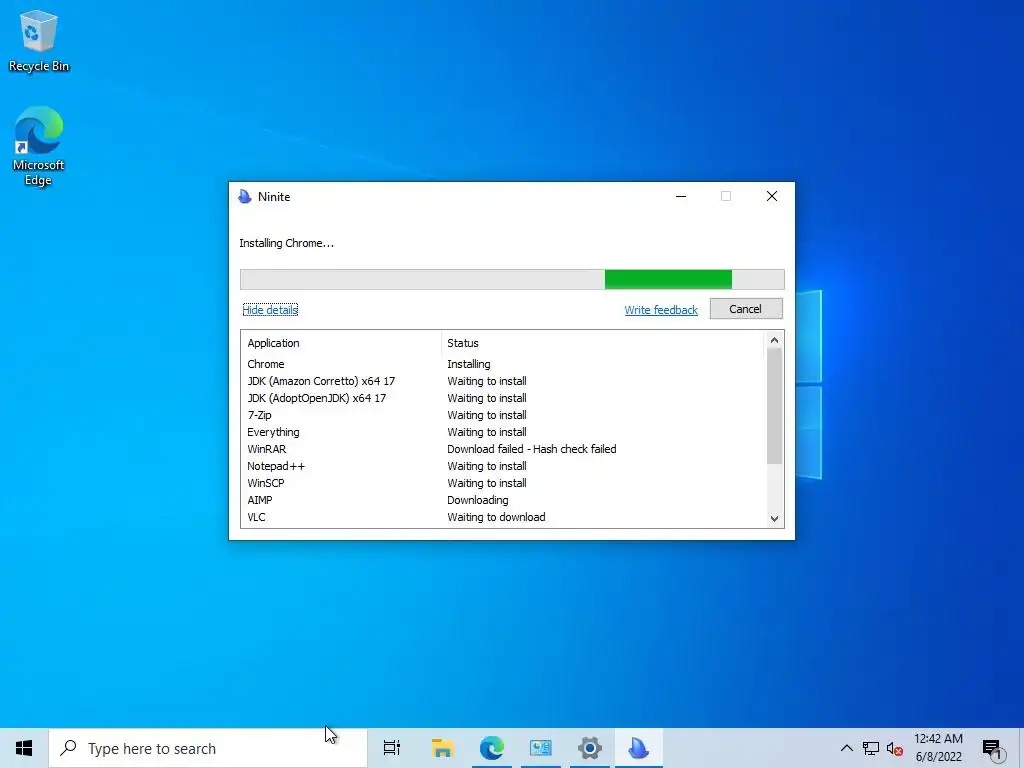Switch to the Ninite taskbar icon
This screenshot has width=1024, height=768.
coord(639,748)
